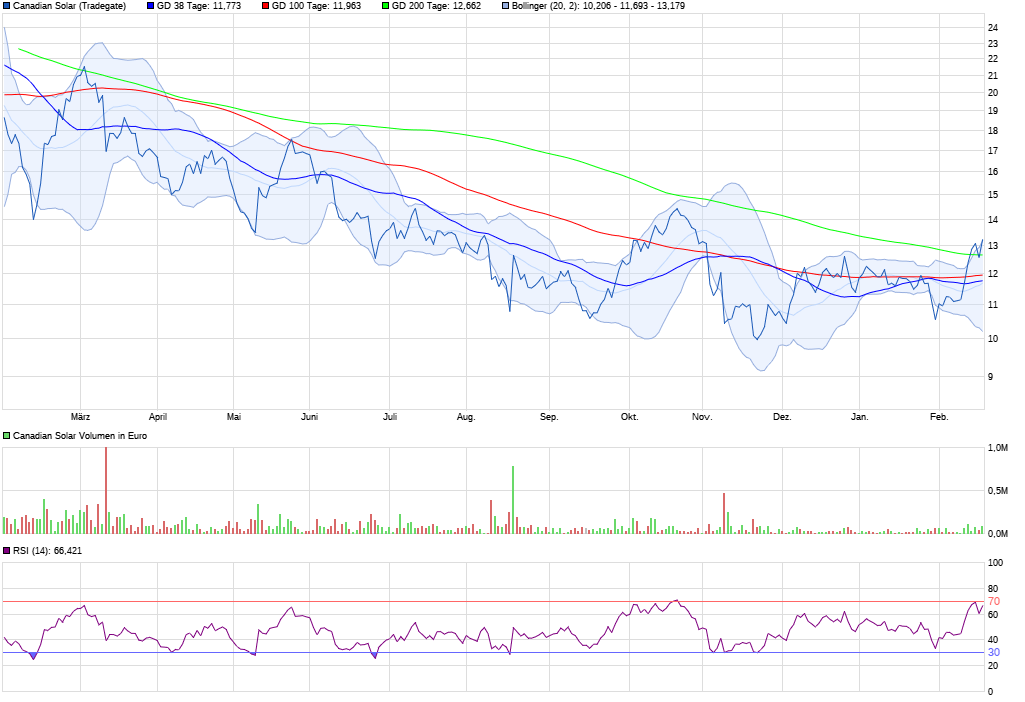Select the Feb. marker on time axis
The image size is (1025, 702).
pos(939,417)
